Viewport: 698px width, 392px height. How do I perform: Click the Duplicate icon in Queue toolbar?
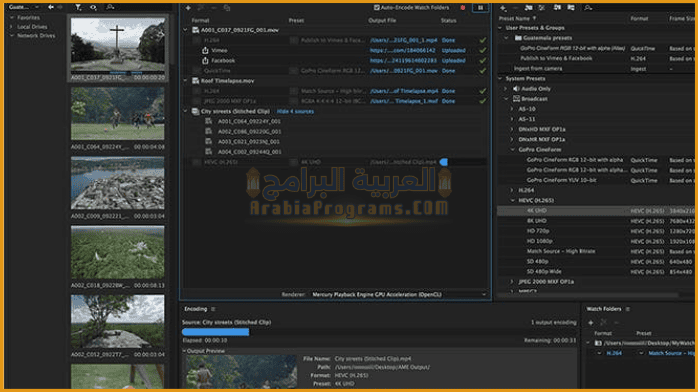pyautogui.click(x=227, y=8)
